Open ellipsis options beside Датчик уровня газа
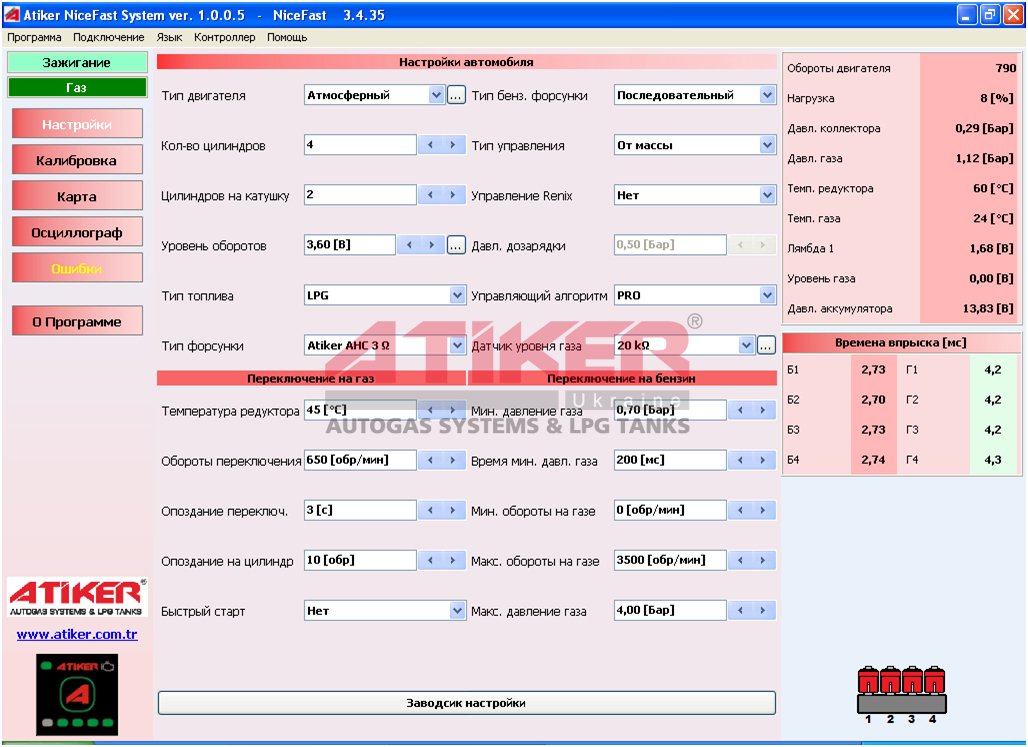Viewport: 1028px width, 747px height. tap(766, 345)
